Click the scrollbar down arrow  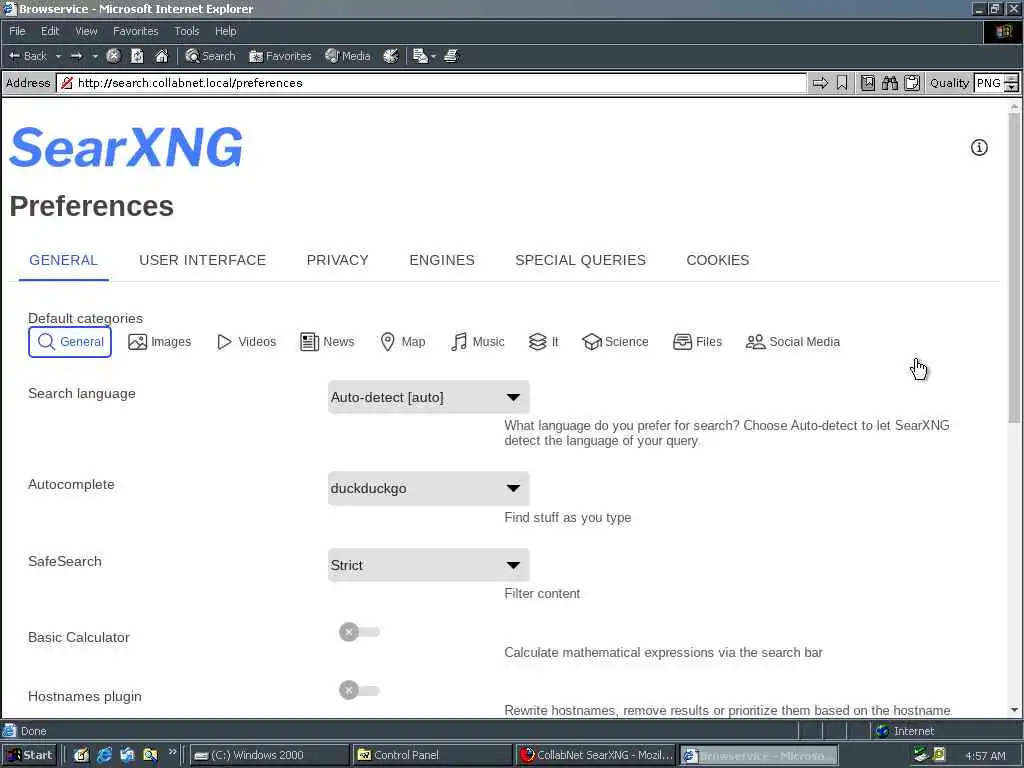point(1014,710)
